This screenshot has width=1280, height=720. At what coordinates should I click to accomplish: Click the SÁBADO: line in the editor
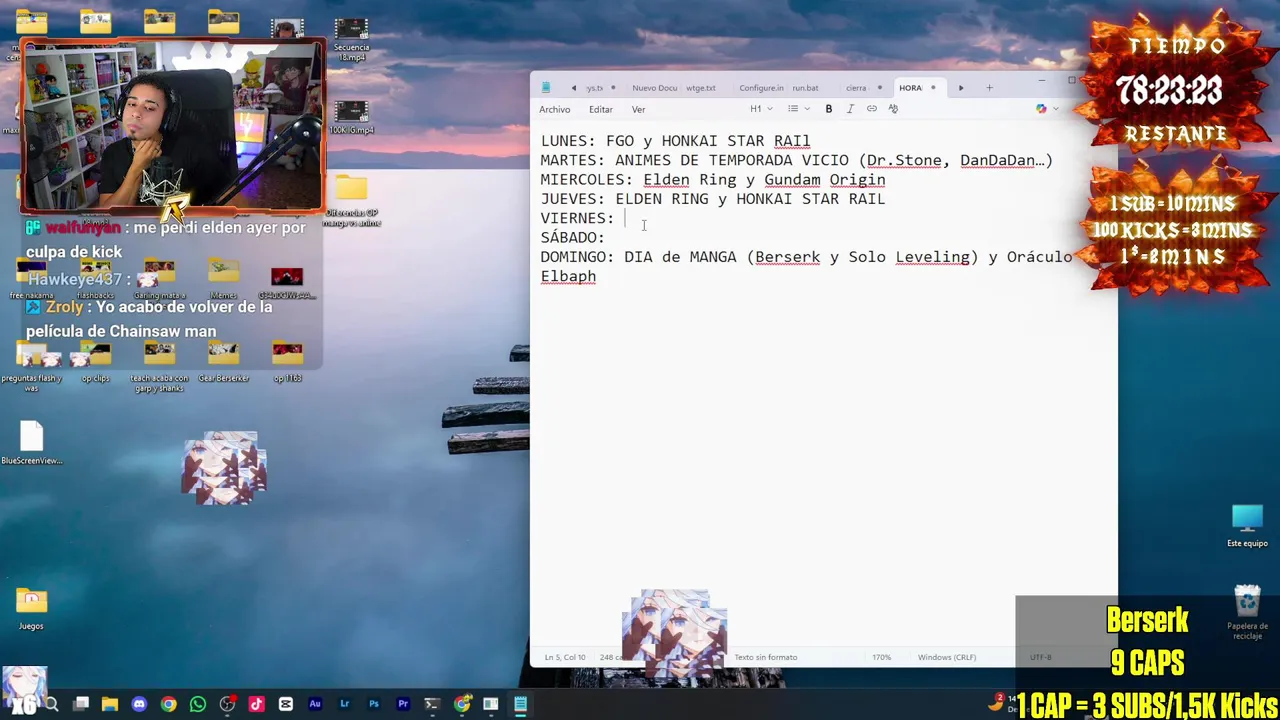tap(572, 237)
